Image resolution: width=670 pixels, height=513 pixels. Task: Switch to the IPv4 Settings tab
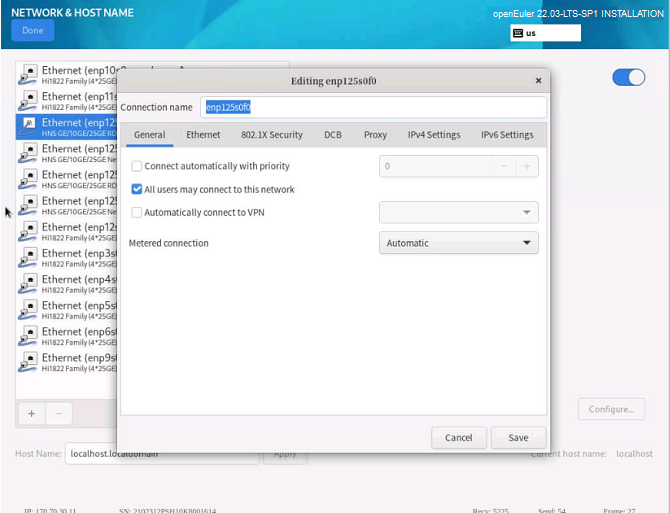(x=434, y=135)
